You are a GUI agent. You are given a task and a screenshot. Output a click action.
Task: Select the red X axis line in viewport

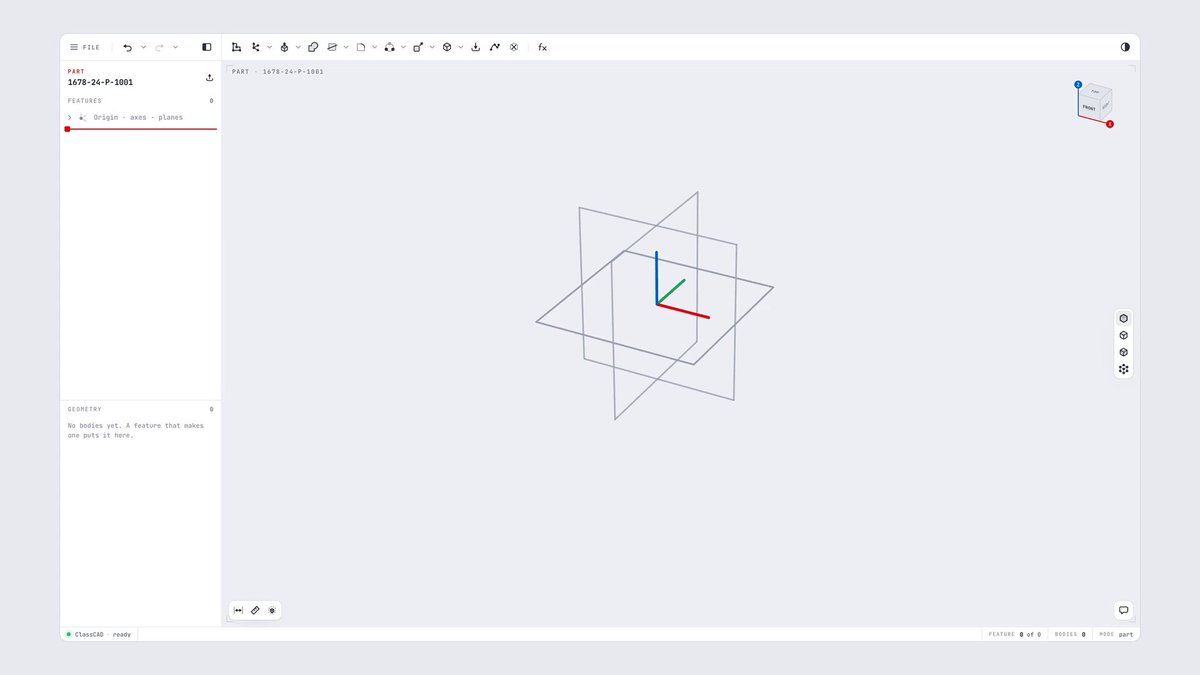(x=684, y=311)
